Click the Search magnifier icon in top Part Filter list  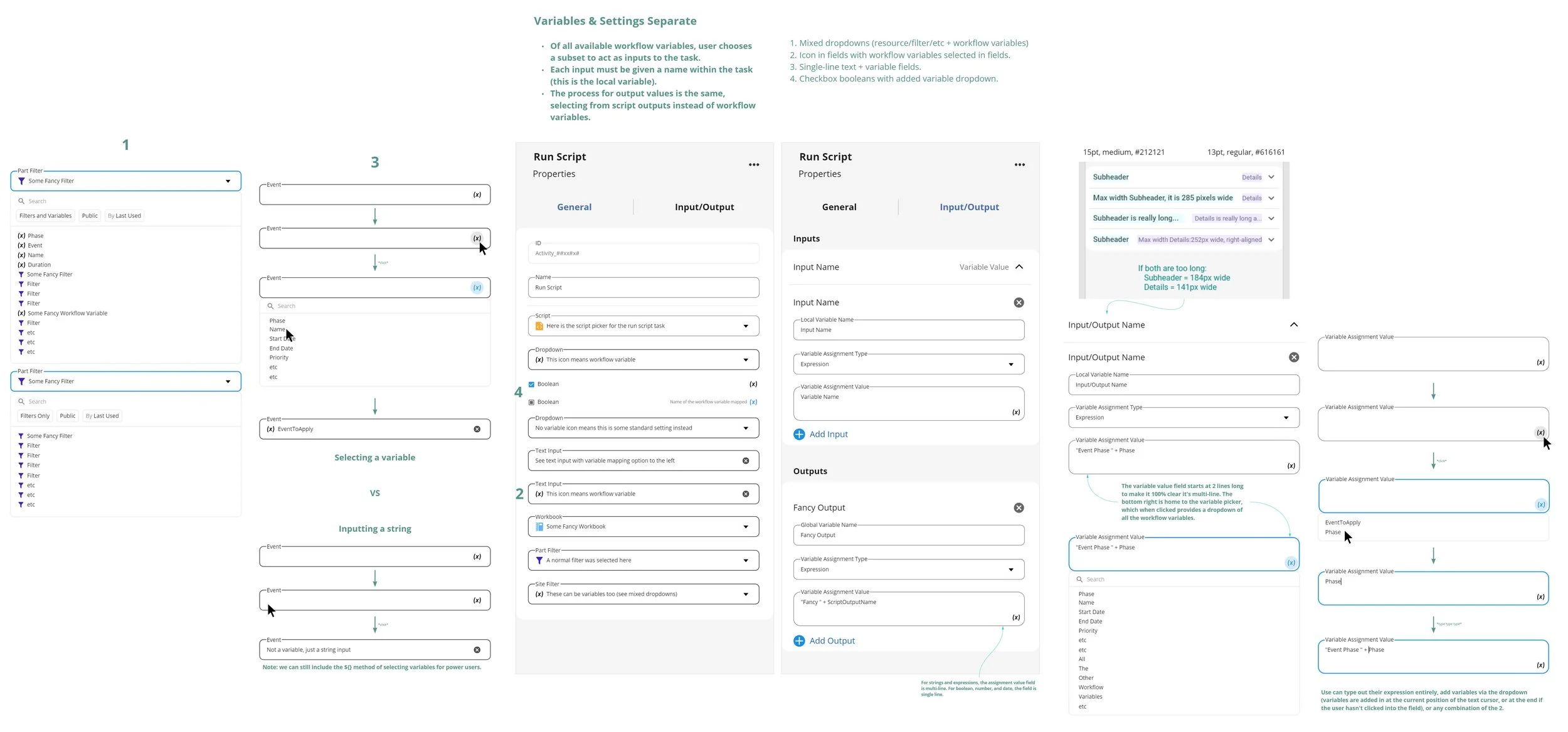(x=21, y=201)
